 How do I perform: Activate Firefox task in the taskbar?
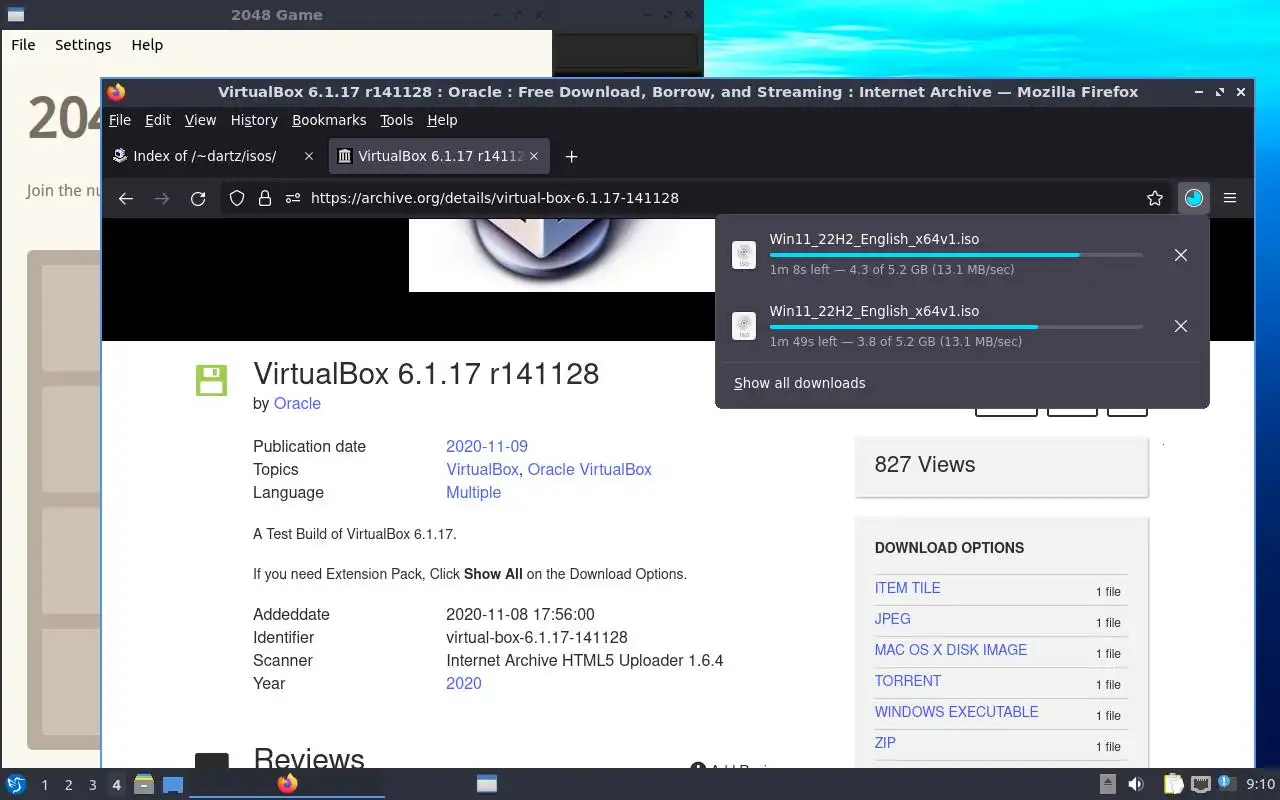pyautogui.click(x=287, y=784)
